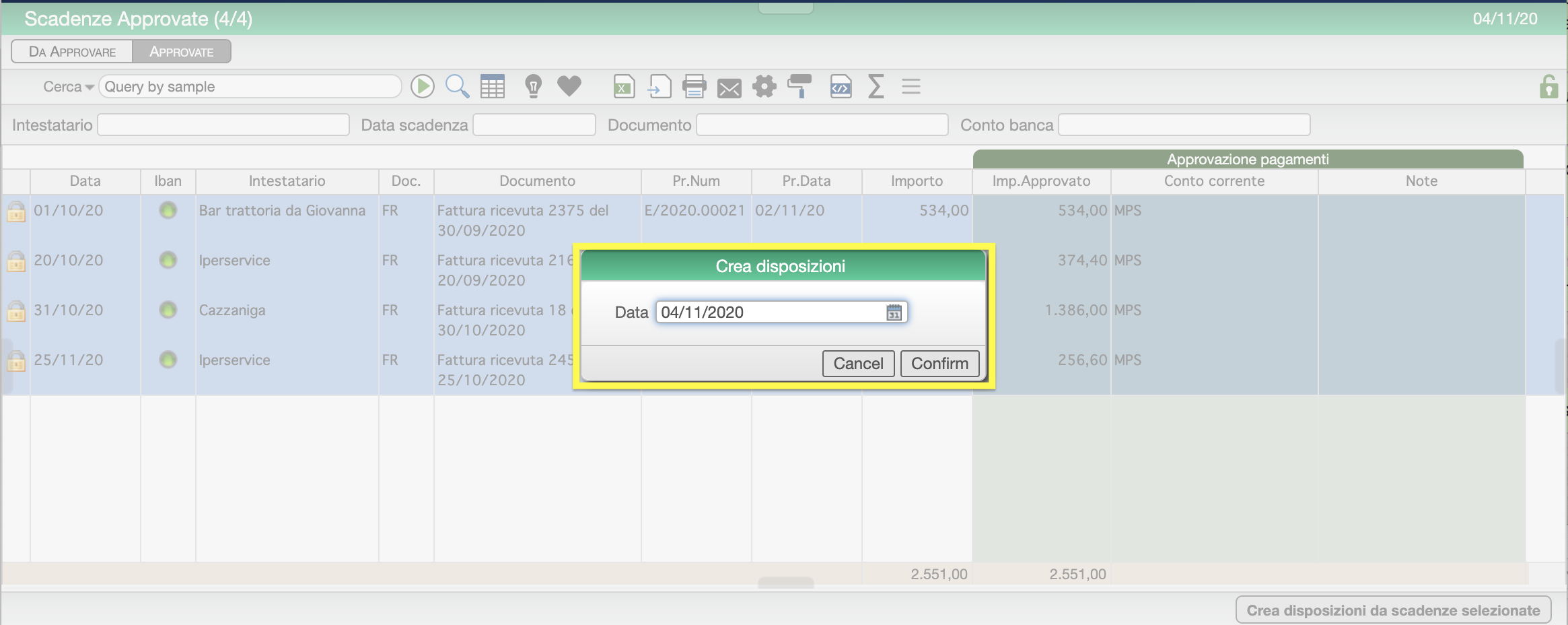This screenshot has width=1568, height=625.
Task: Expand the Cerca dropdown
Action: click(x=68, y=87)
